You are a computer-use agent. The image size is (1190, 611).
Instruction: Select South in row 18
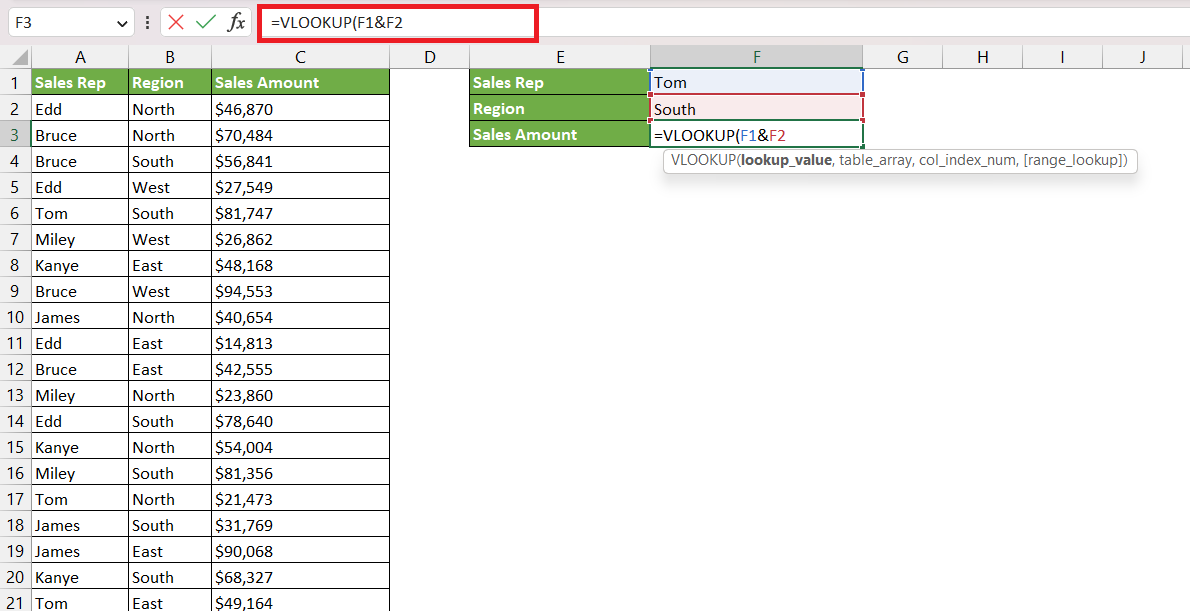[x=170, y=525]
